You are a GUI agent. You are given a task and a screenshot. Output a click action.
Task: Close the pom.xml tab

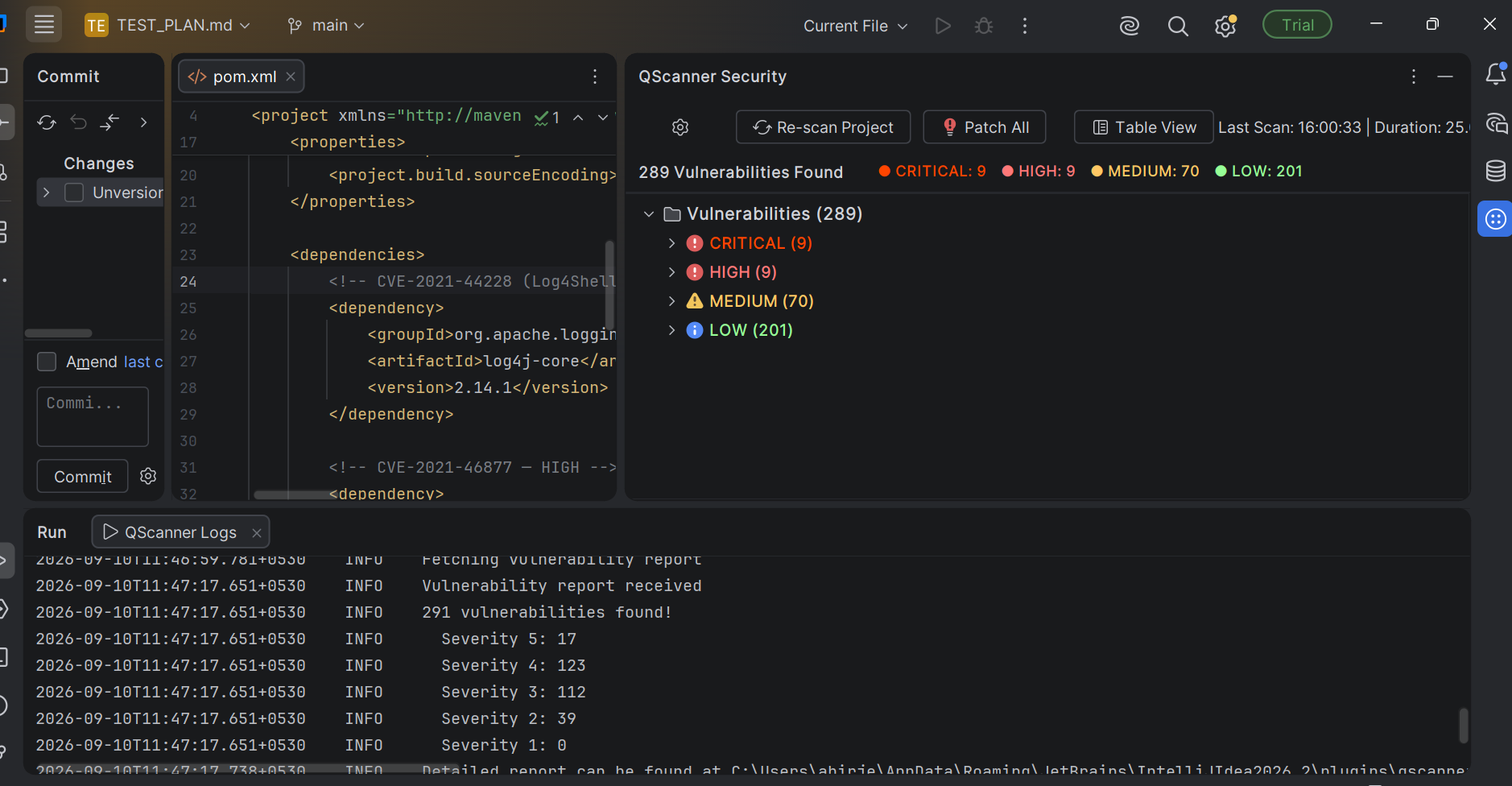(x=291, y=77)
